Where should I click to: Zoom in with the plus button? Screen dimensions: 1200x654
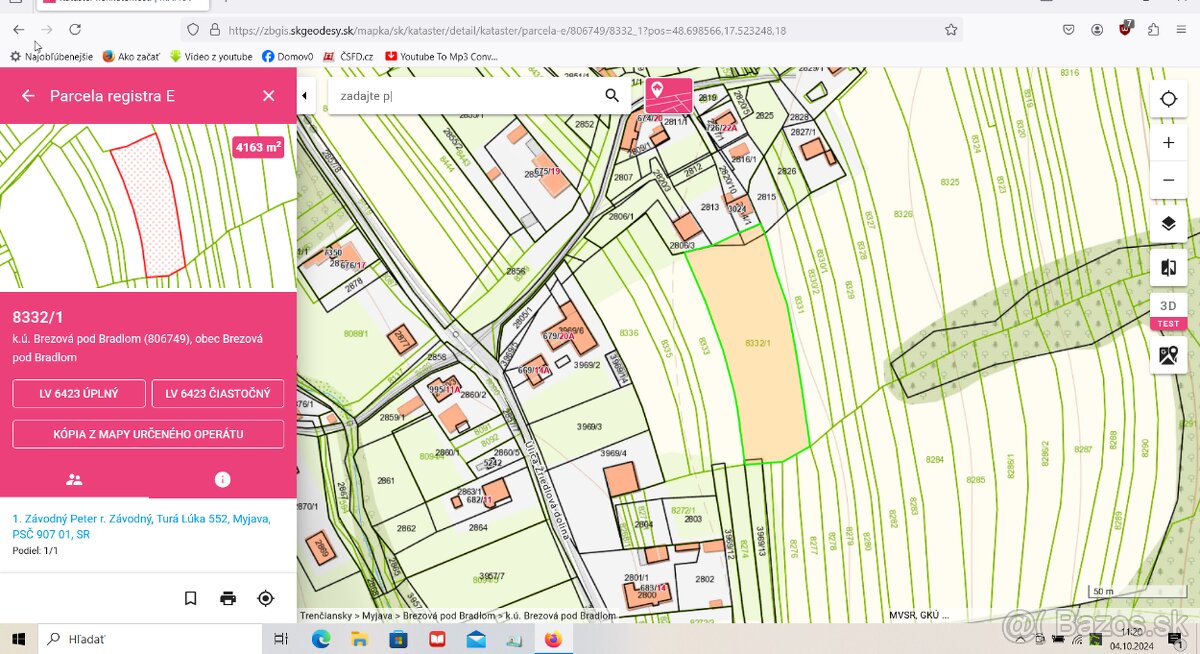coord(1168,143)
